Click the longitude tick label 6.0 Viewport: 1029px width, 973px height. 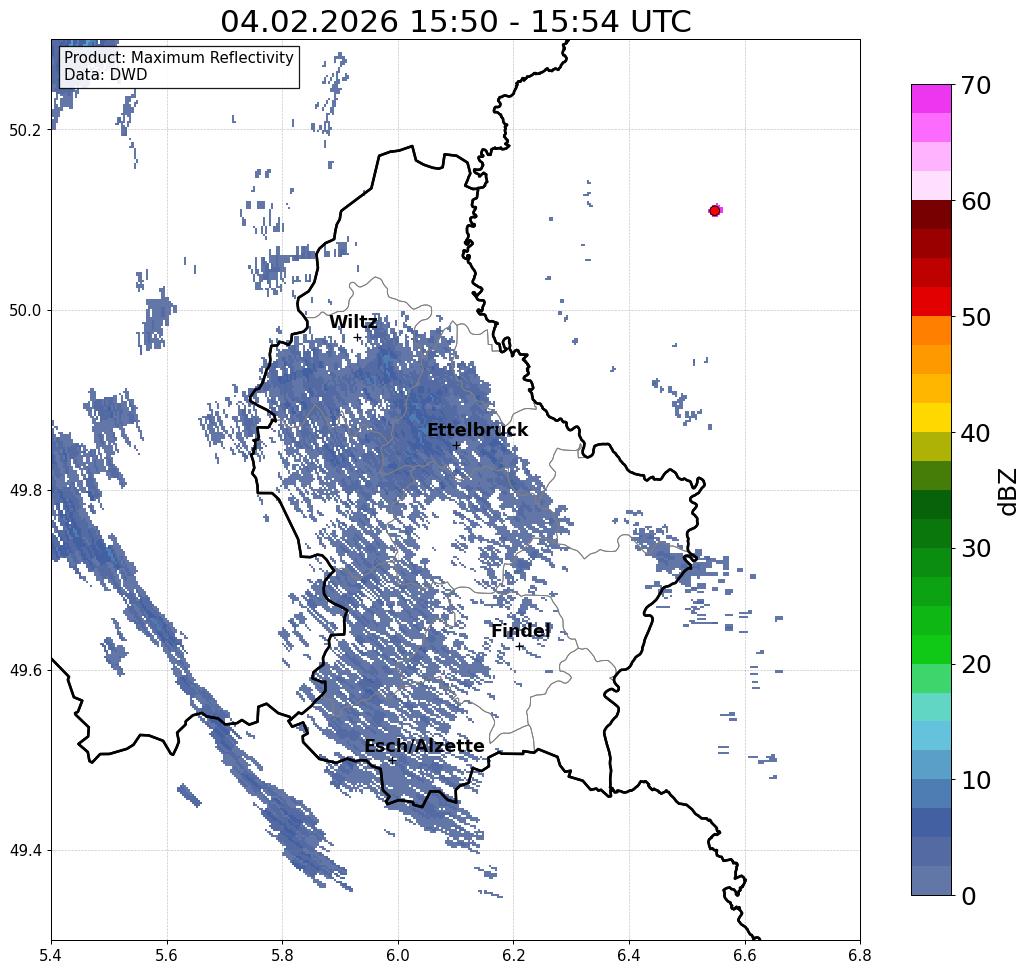pyautogui.click(x=398, y=955)
